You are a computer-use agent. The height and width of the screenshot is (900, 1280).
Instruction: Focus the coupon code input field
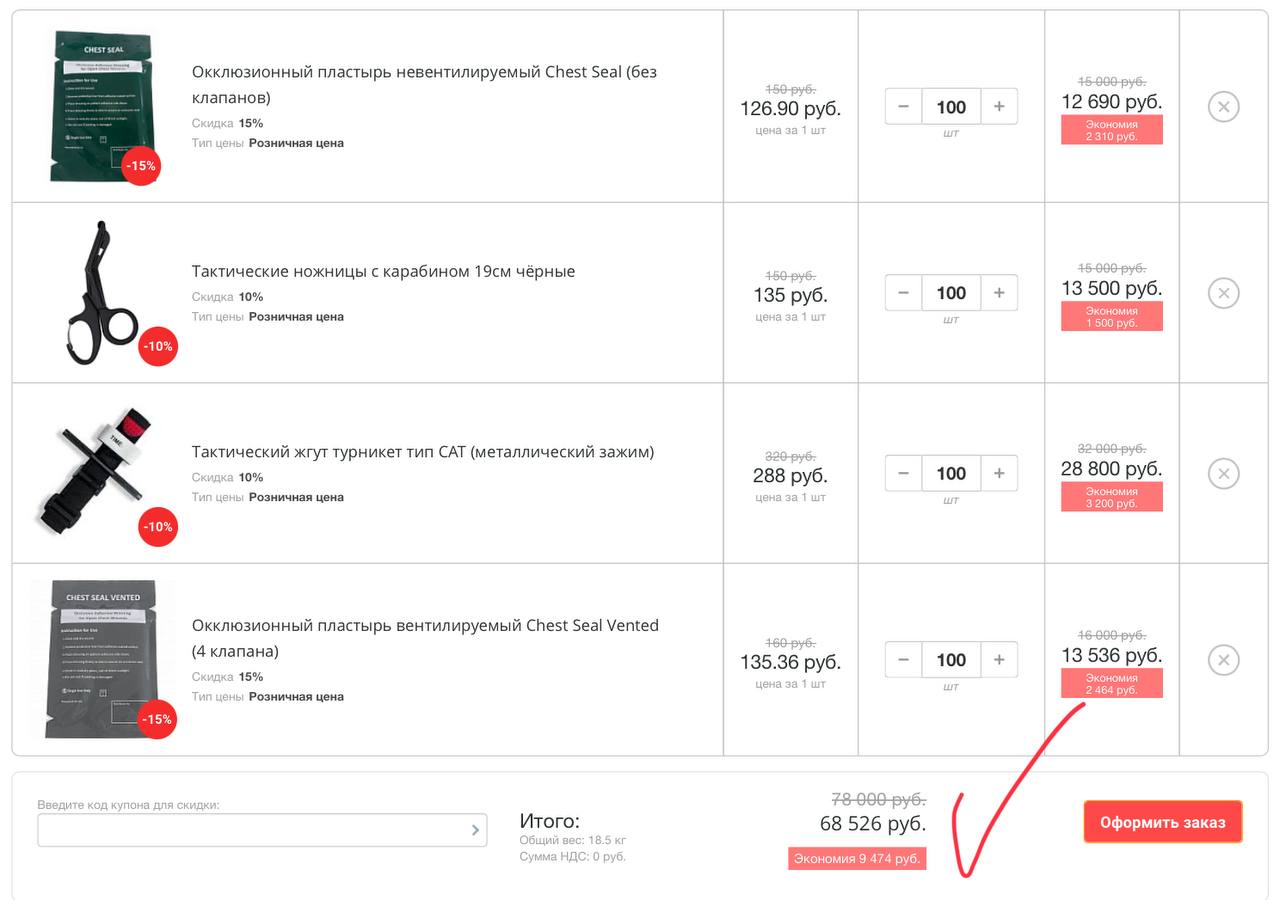[252, 830]
